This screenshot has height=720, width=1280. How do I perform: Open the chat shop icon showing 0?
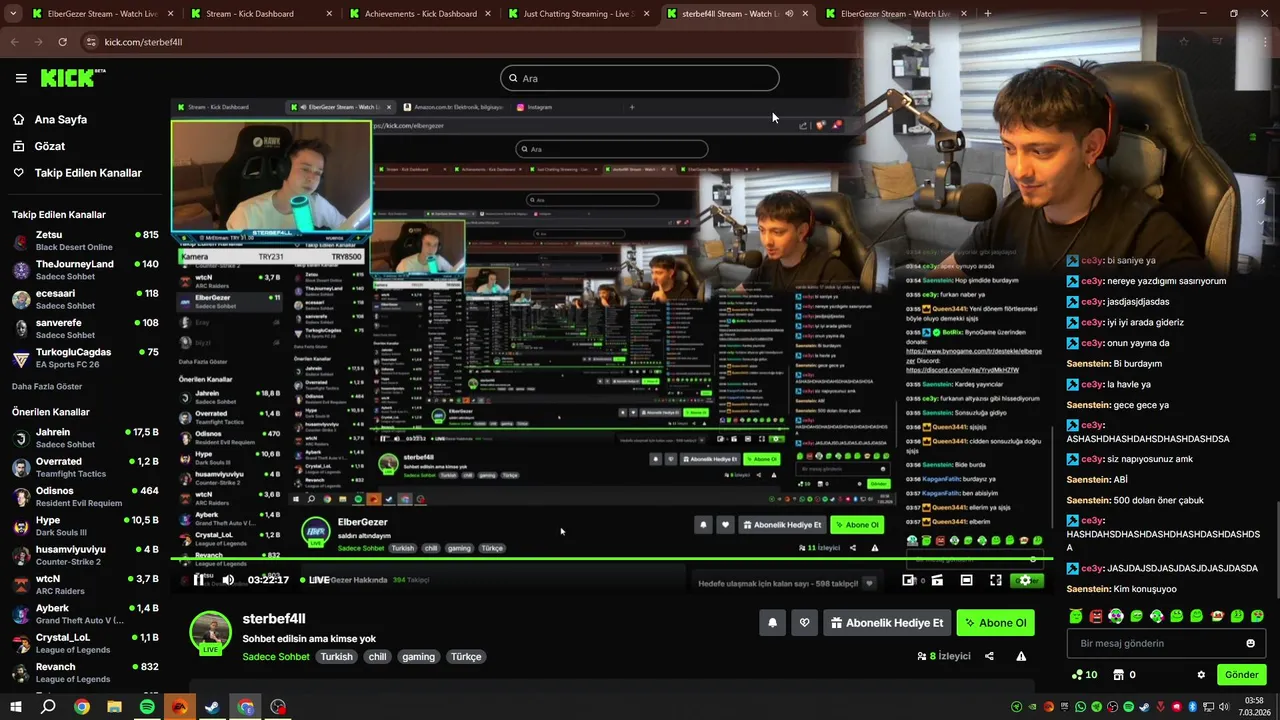tap(1123, 675)
